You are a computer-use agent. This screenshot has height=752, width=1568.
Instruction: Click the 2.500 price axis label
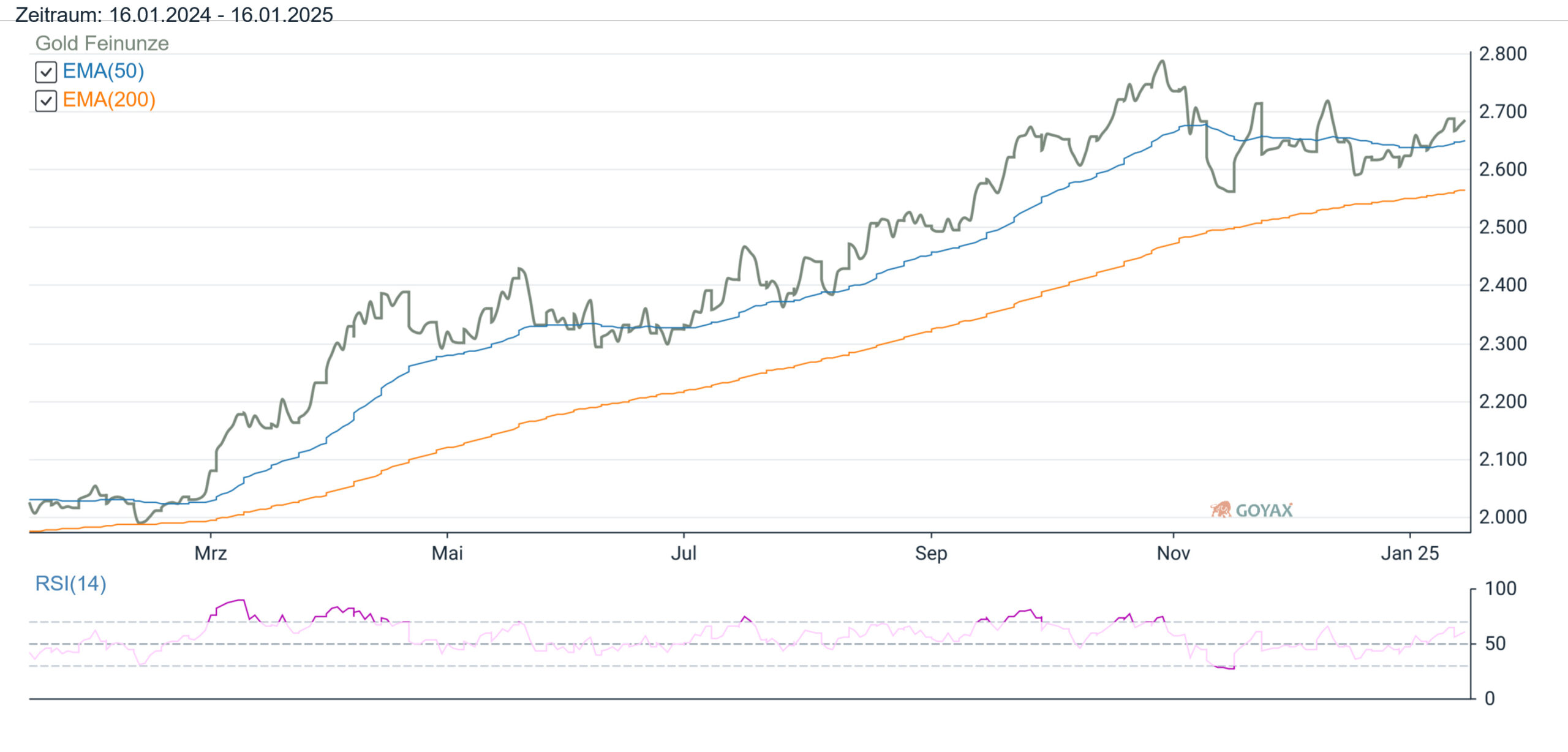click(1502, 227)
